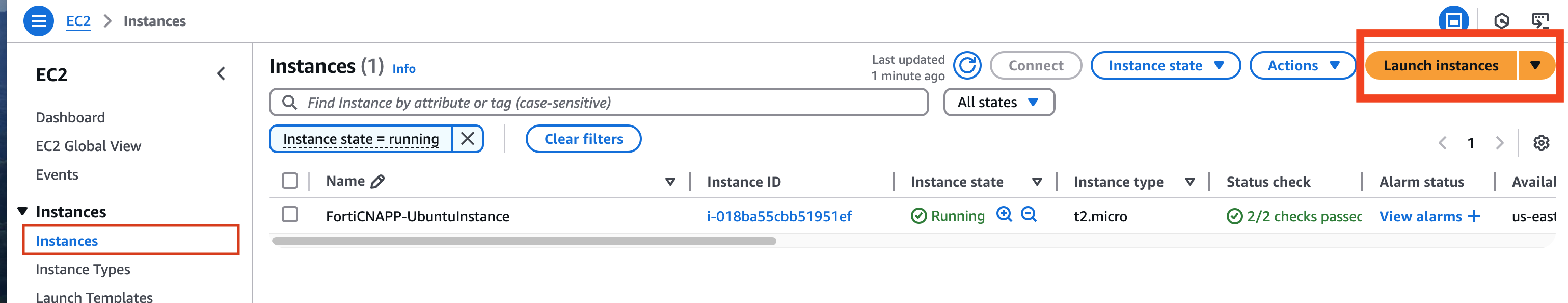Open table preferences gear icon

tap(1540, 143)
